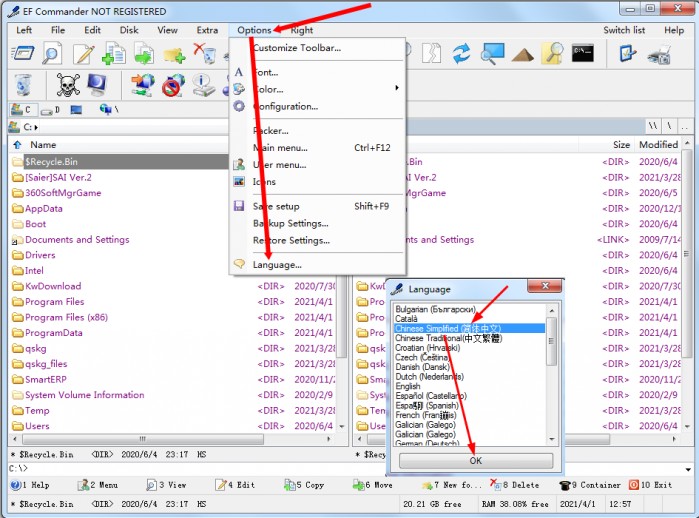The image size is (699, 518).
Task: Click the skull and crossbones icon
Action: (68, 85)
